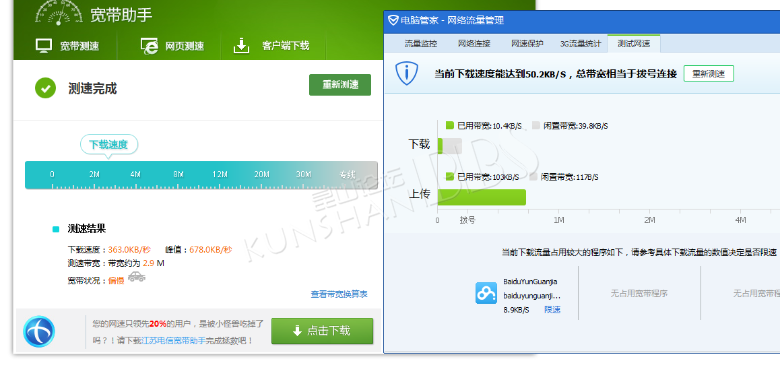Click the baiduyunguanji... process name
Screen dimensions: 780x389
click(x=532, y=295)
